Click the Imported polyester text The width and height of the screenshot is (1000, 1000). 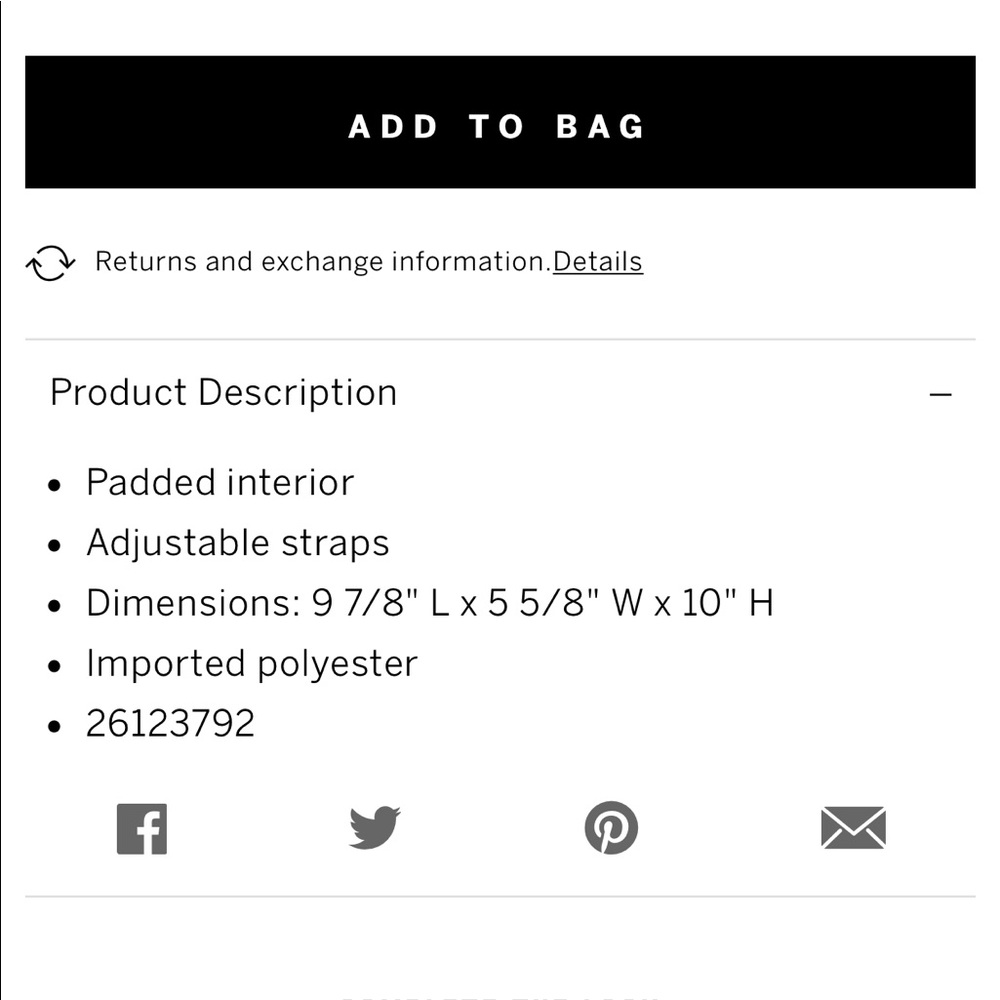click(252, 664)
